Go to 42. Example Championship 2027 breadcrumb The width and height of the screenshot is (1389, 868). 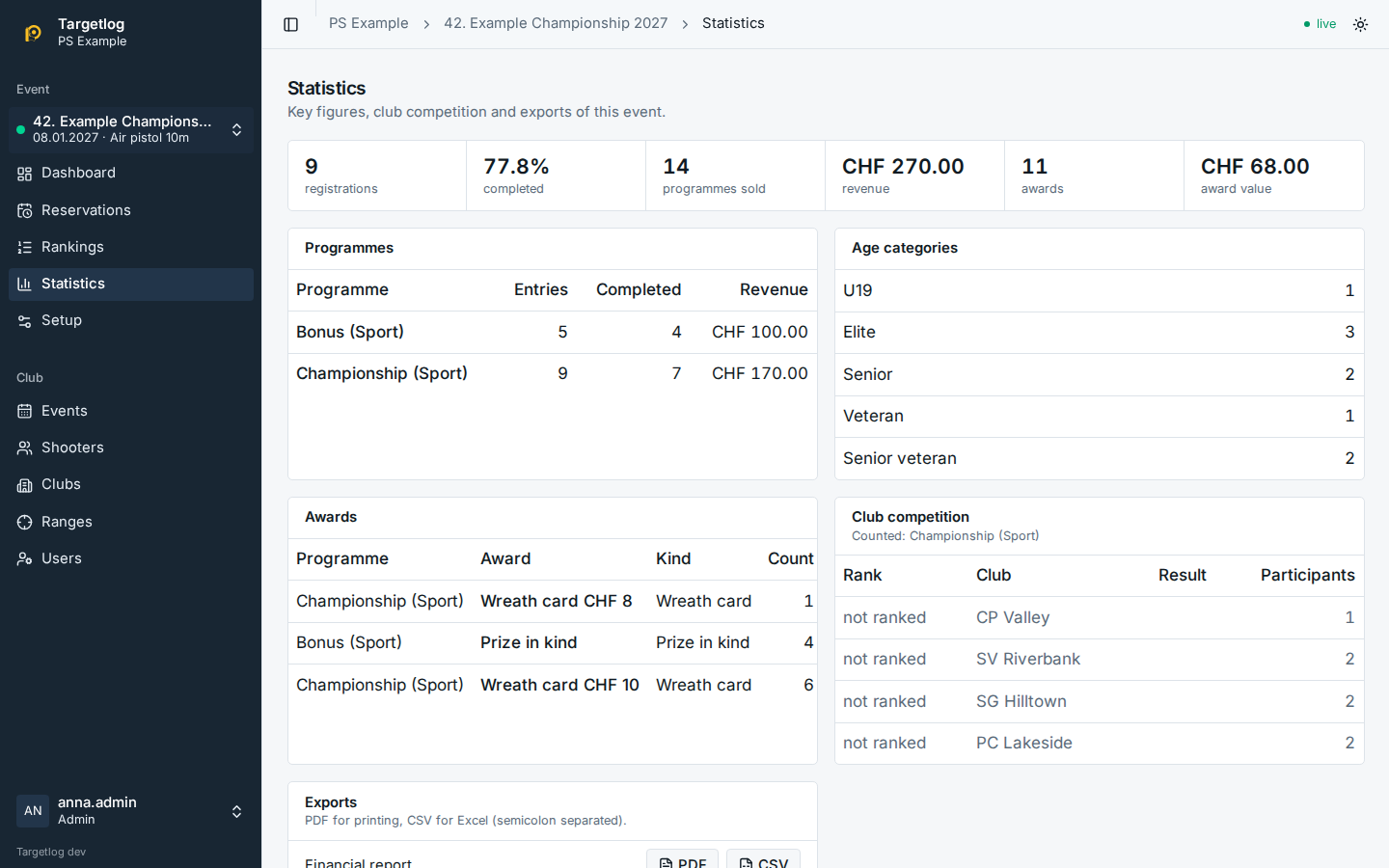(556, 23)
